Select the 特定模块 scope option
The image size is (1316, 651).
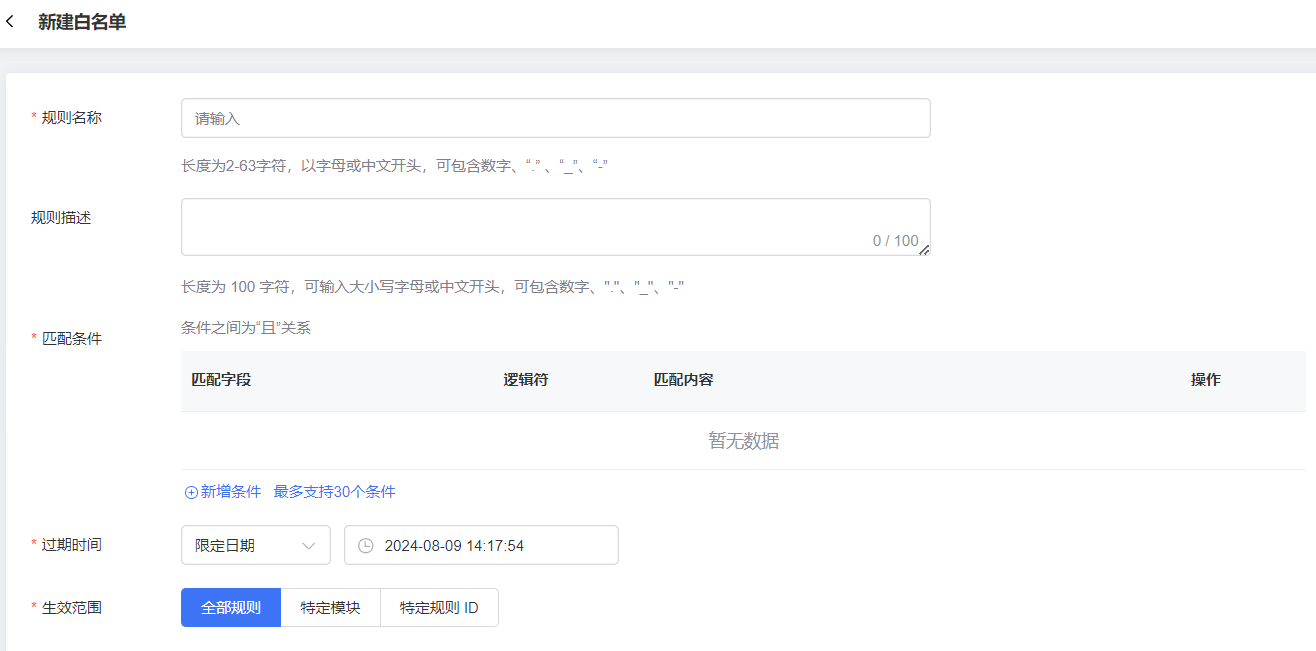point(330,608)
